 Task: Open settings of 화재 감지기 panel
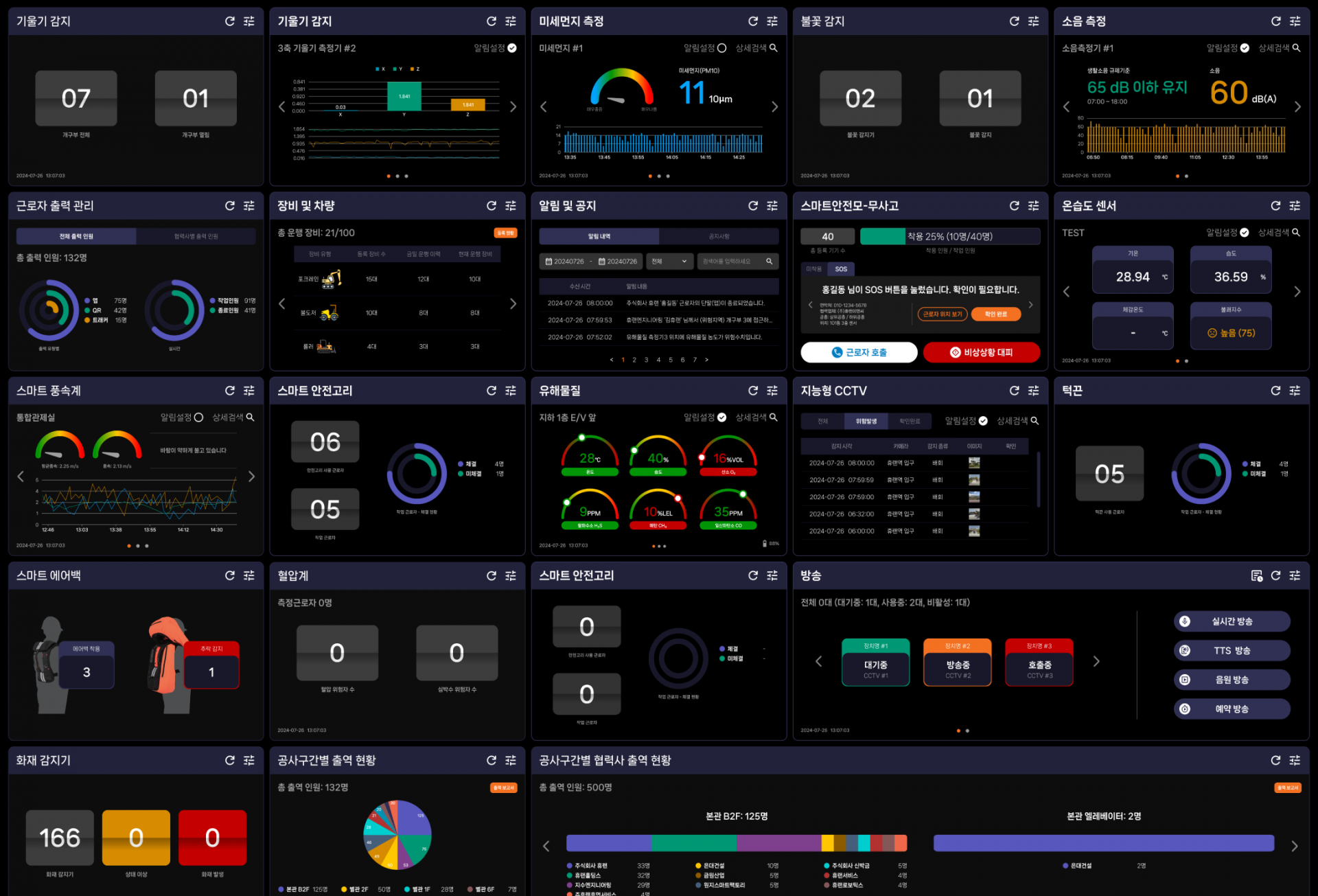coord(249,760)
